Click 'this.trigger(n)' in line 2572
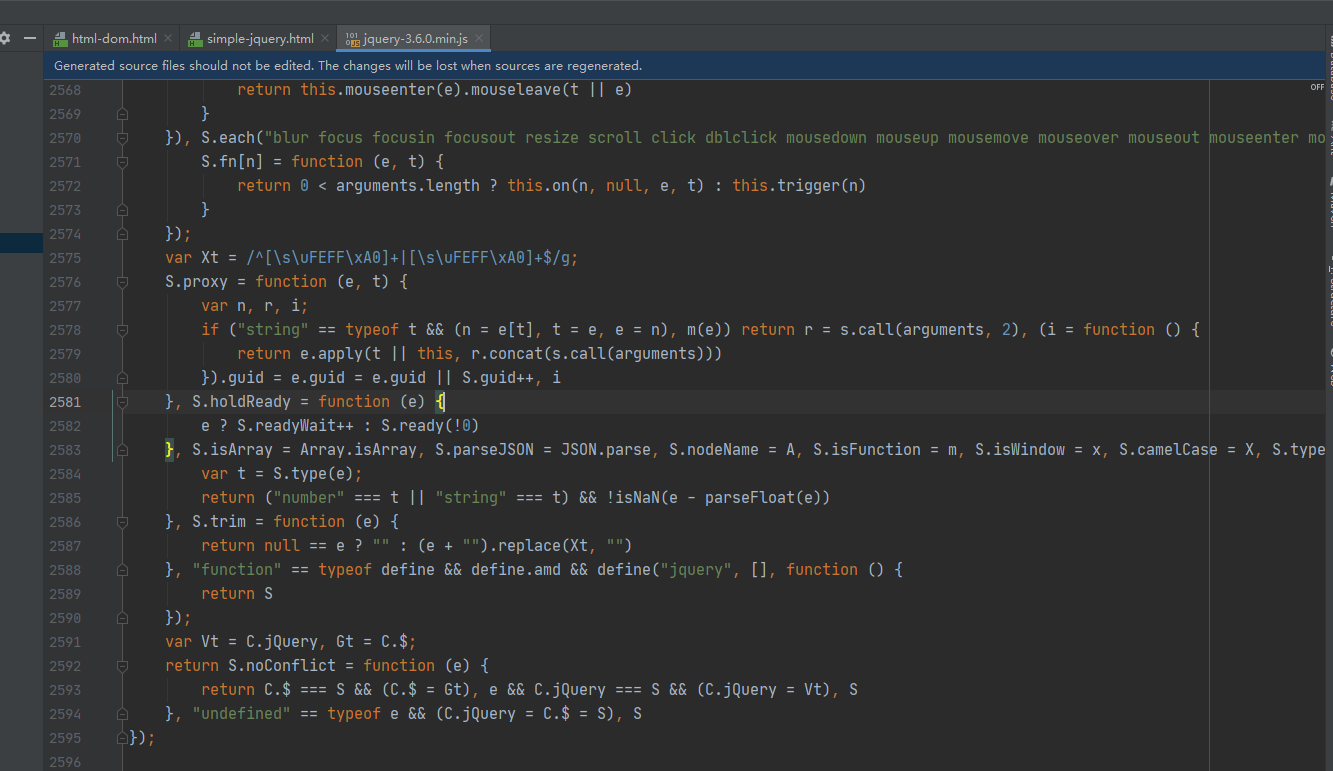Screen dimensions: 1333x771 click(x=799, y=186)
